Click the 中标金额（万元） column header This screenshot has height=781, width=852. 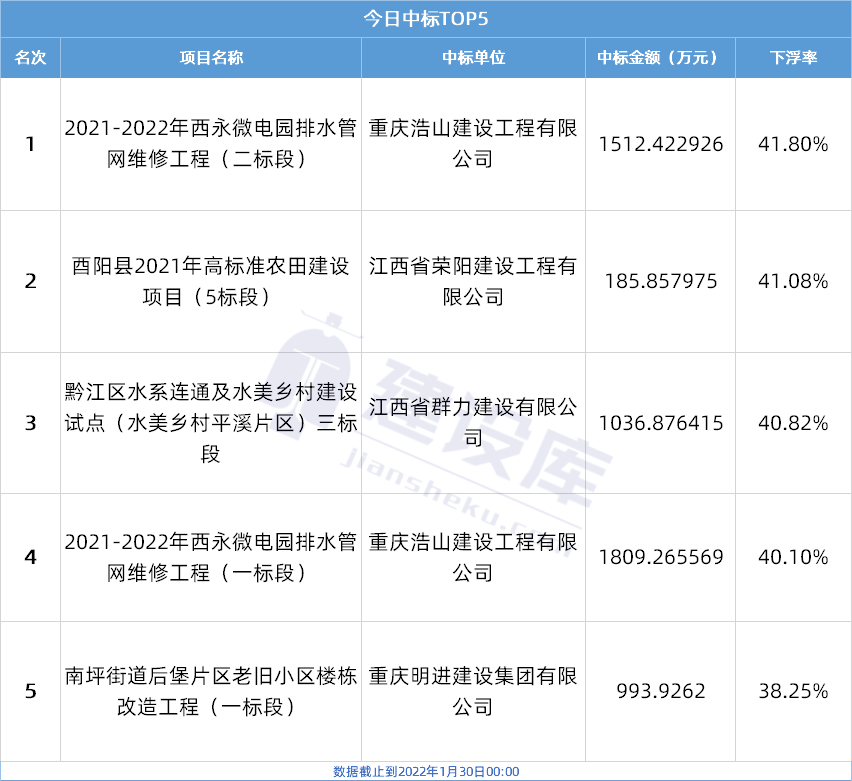pyautogui.click(x=659, y=58)
